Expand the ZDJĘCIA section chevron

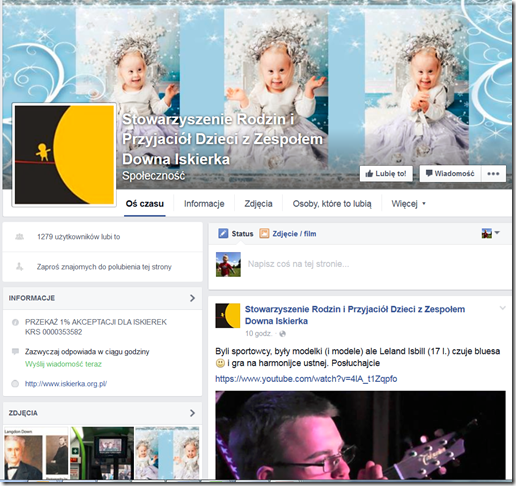[192, 413]
